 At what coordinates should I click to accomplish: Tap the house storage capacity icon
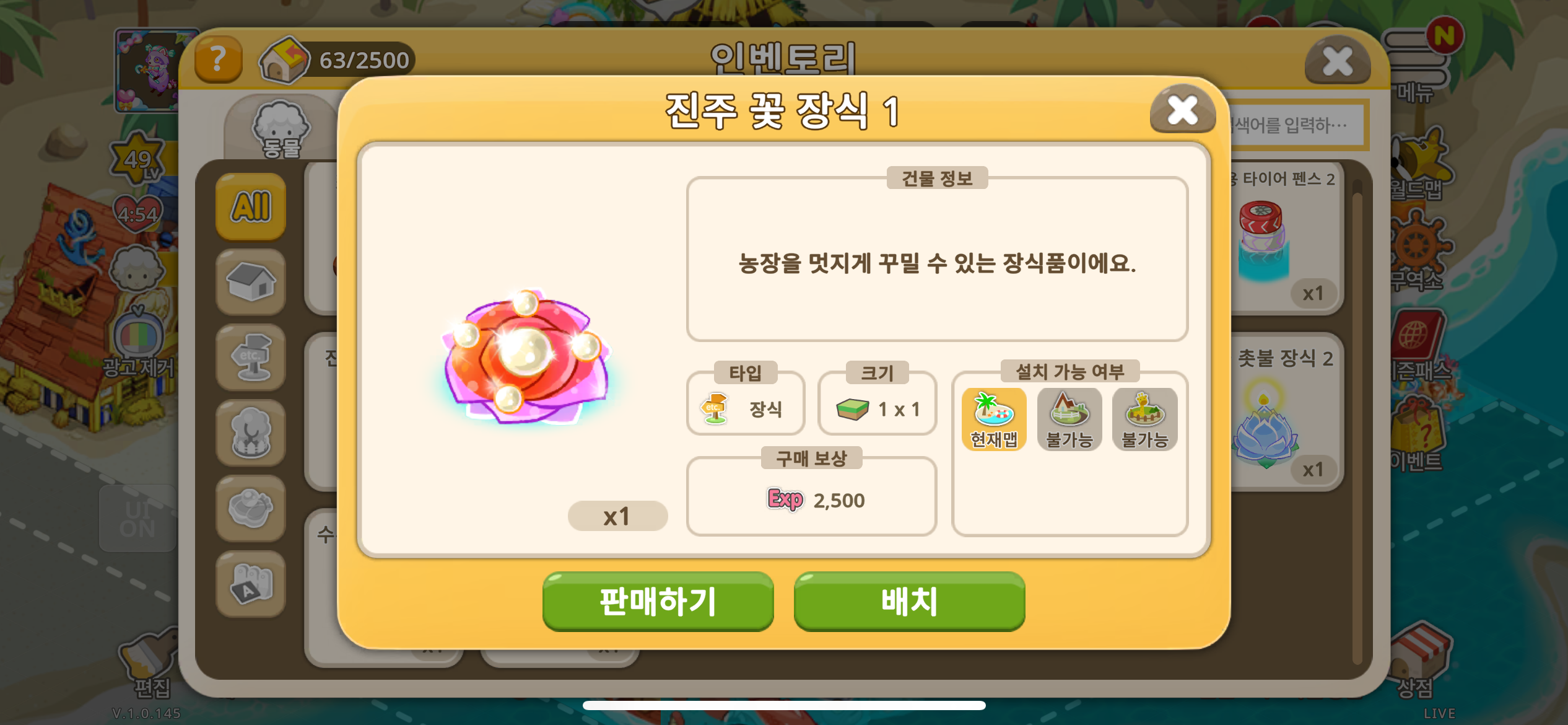pyautogui.click(x=284, y=60)
